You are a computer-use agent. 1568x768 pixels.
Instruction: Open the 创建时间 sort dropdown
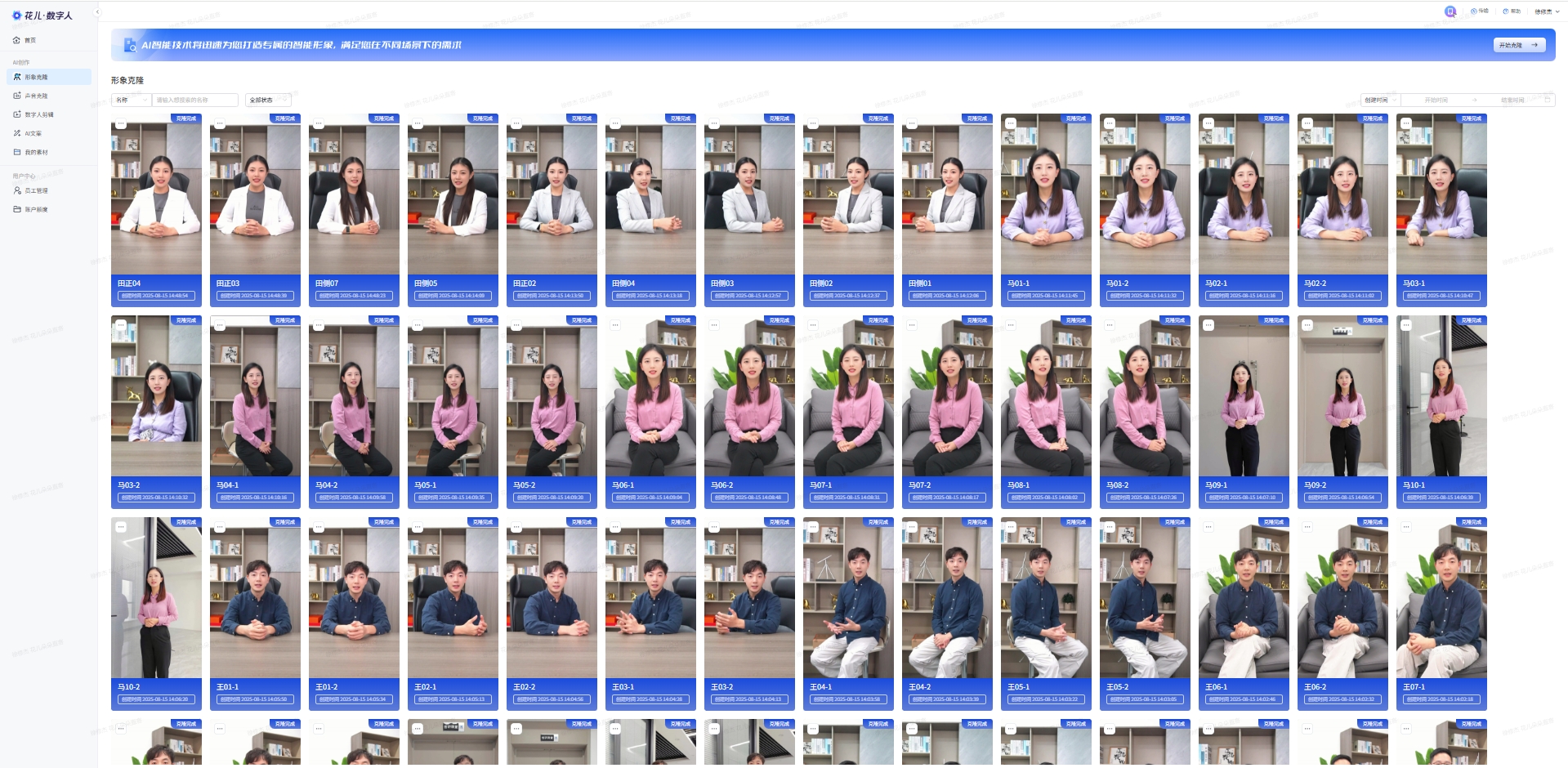(x=1381, y=100)
